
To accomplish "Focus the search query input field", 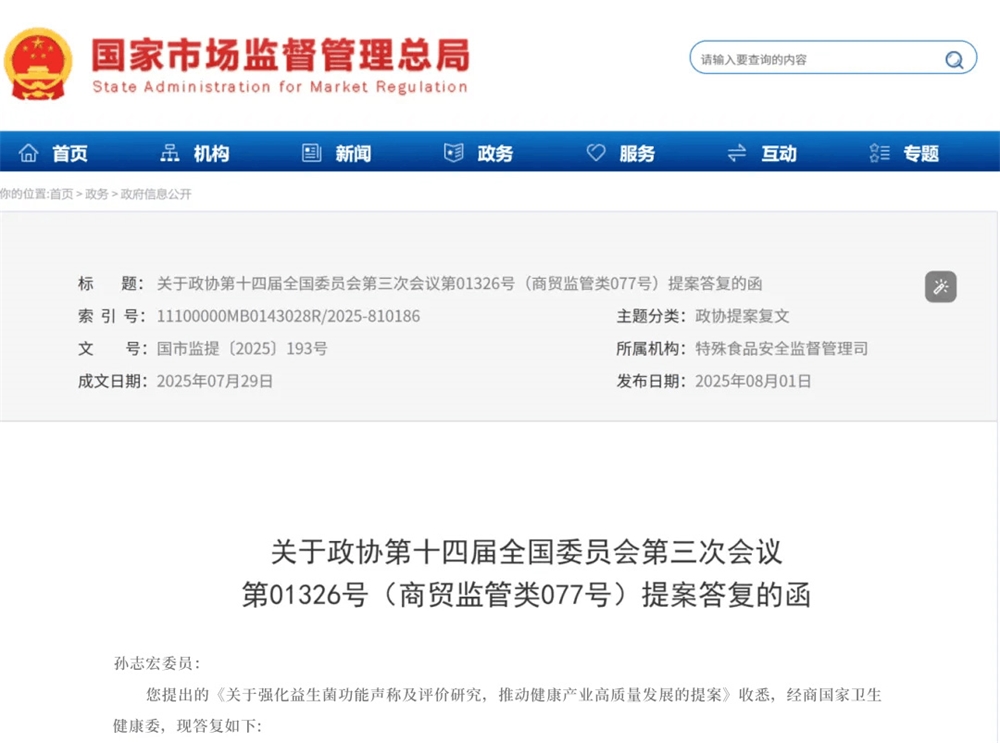I will point(815,59).
